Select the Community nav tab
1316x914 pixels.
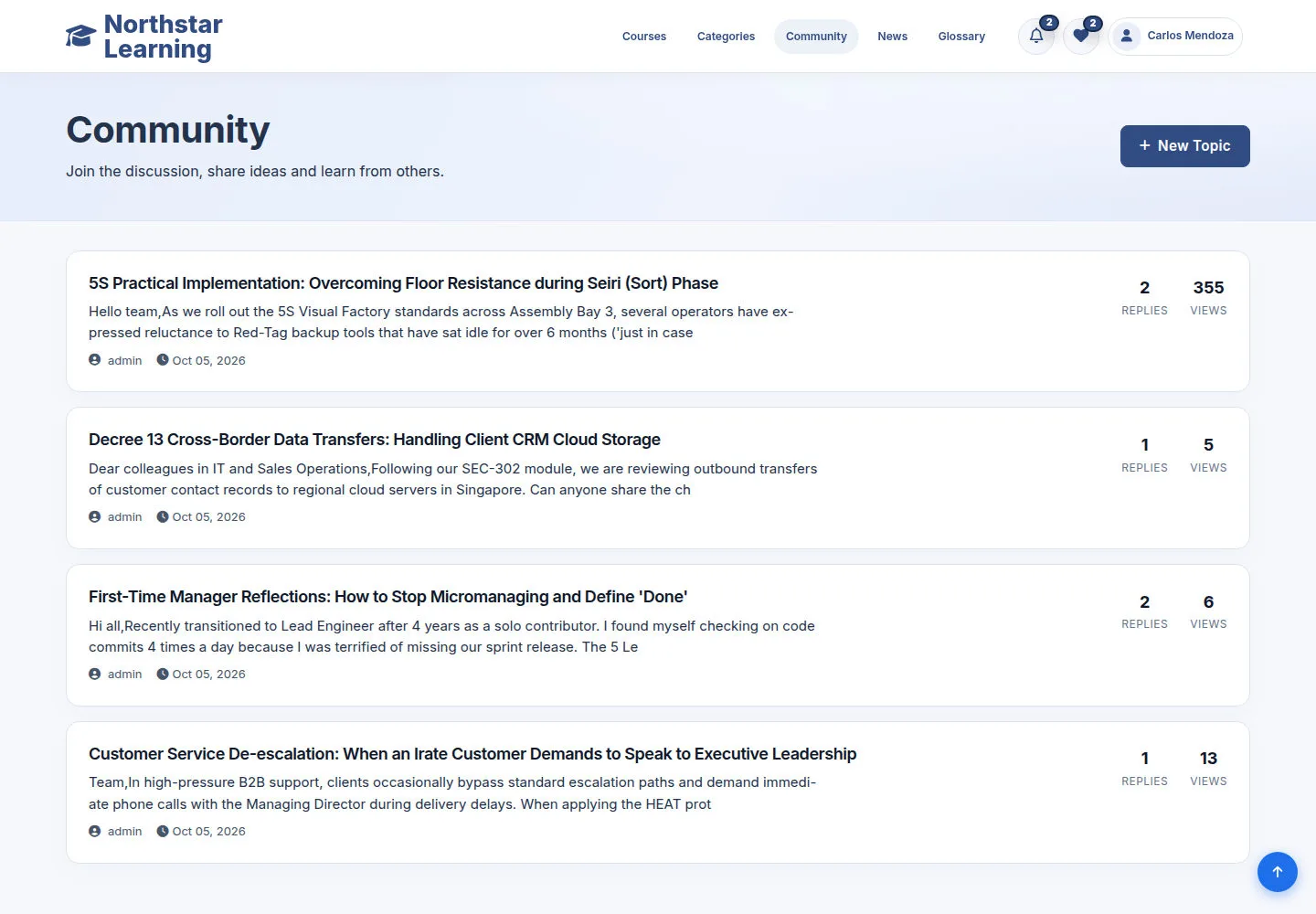pyautogui.click(x=816, y=37)
